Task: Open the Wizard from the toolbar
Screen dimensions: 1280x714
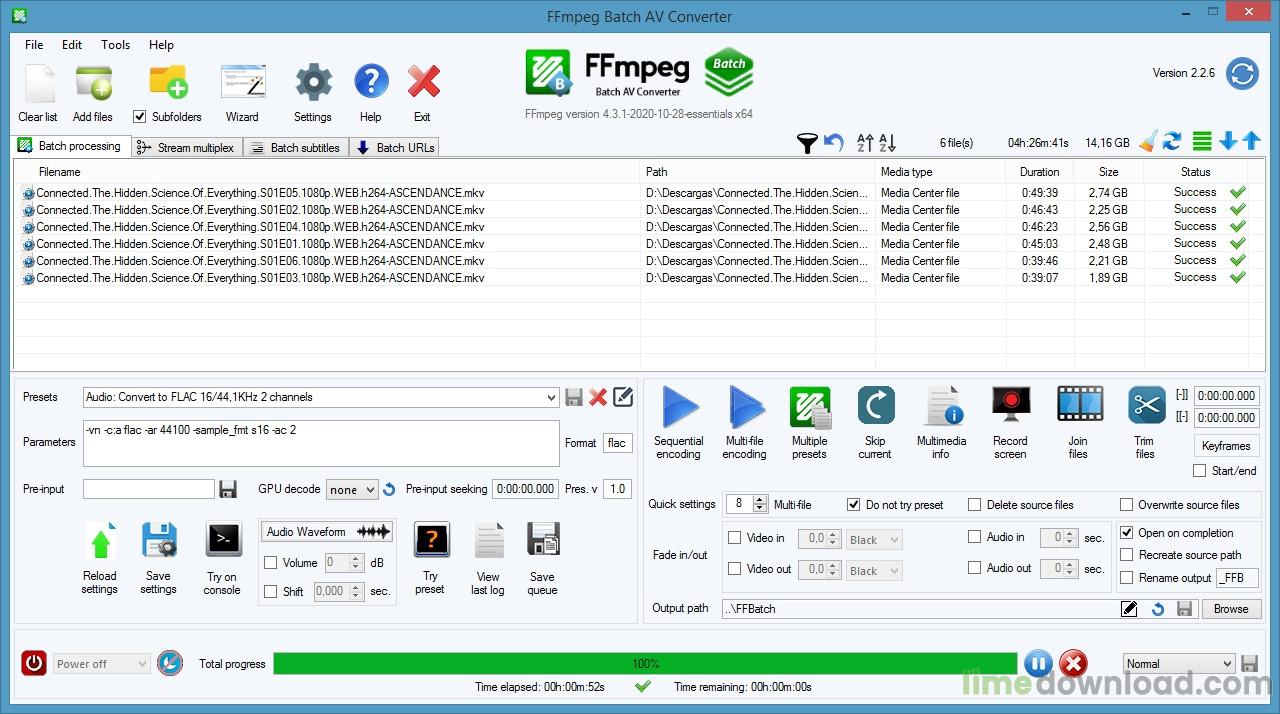Action: pyautogui.click(x=242, y=84)
